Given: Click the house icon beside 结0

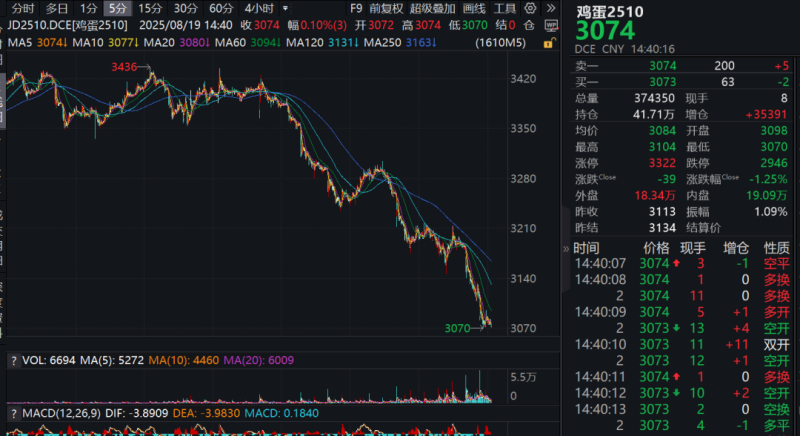Looking at the screenshot, I should (x=530, y=25).
